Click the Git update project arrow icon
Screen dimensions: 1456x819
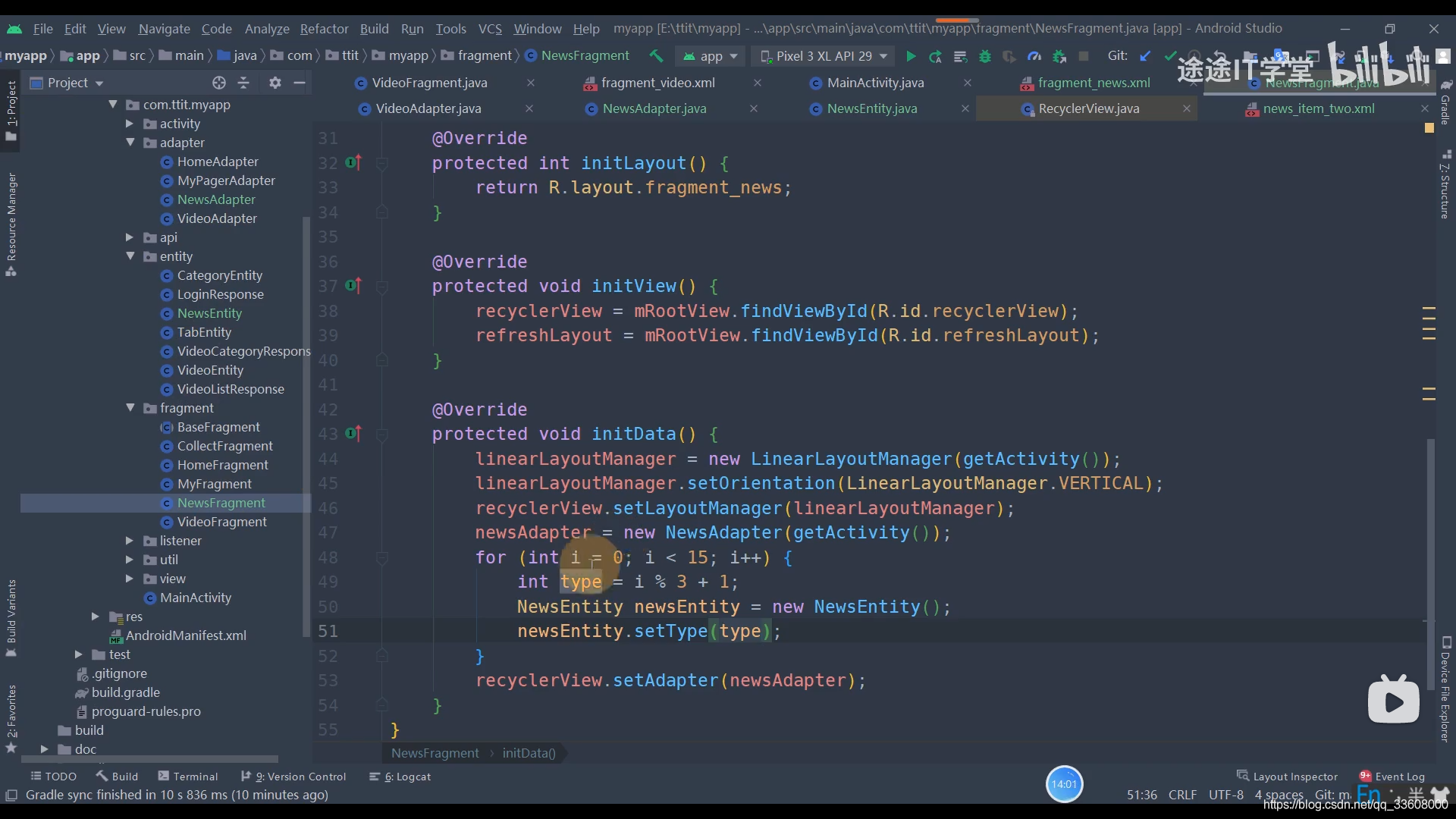[x=1145, y=56]
